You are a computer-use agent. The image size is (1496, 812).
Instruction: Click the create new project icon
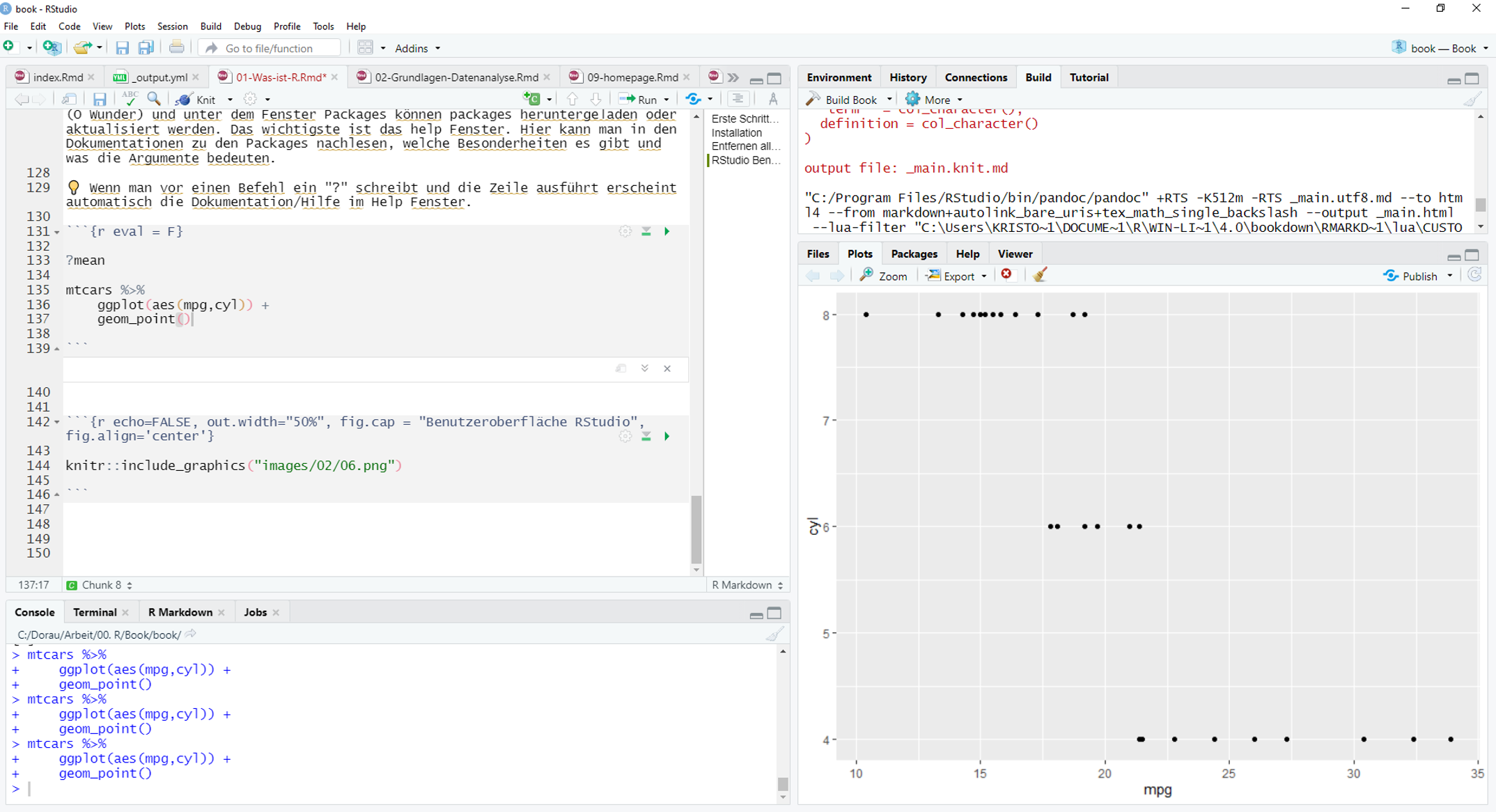(x=52, y=47)
